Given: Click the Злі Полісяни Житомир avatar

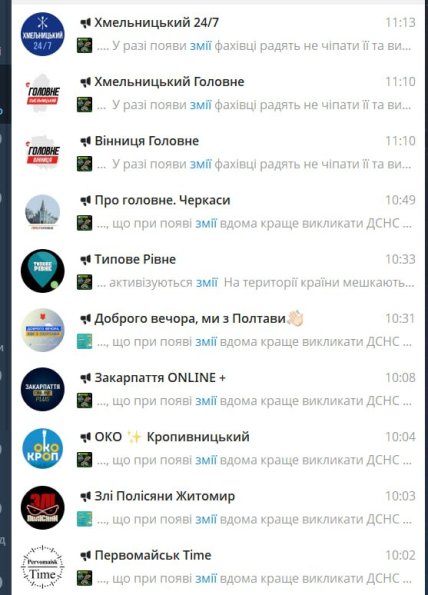Looking at the screenshot, I should (42, 508).
